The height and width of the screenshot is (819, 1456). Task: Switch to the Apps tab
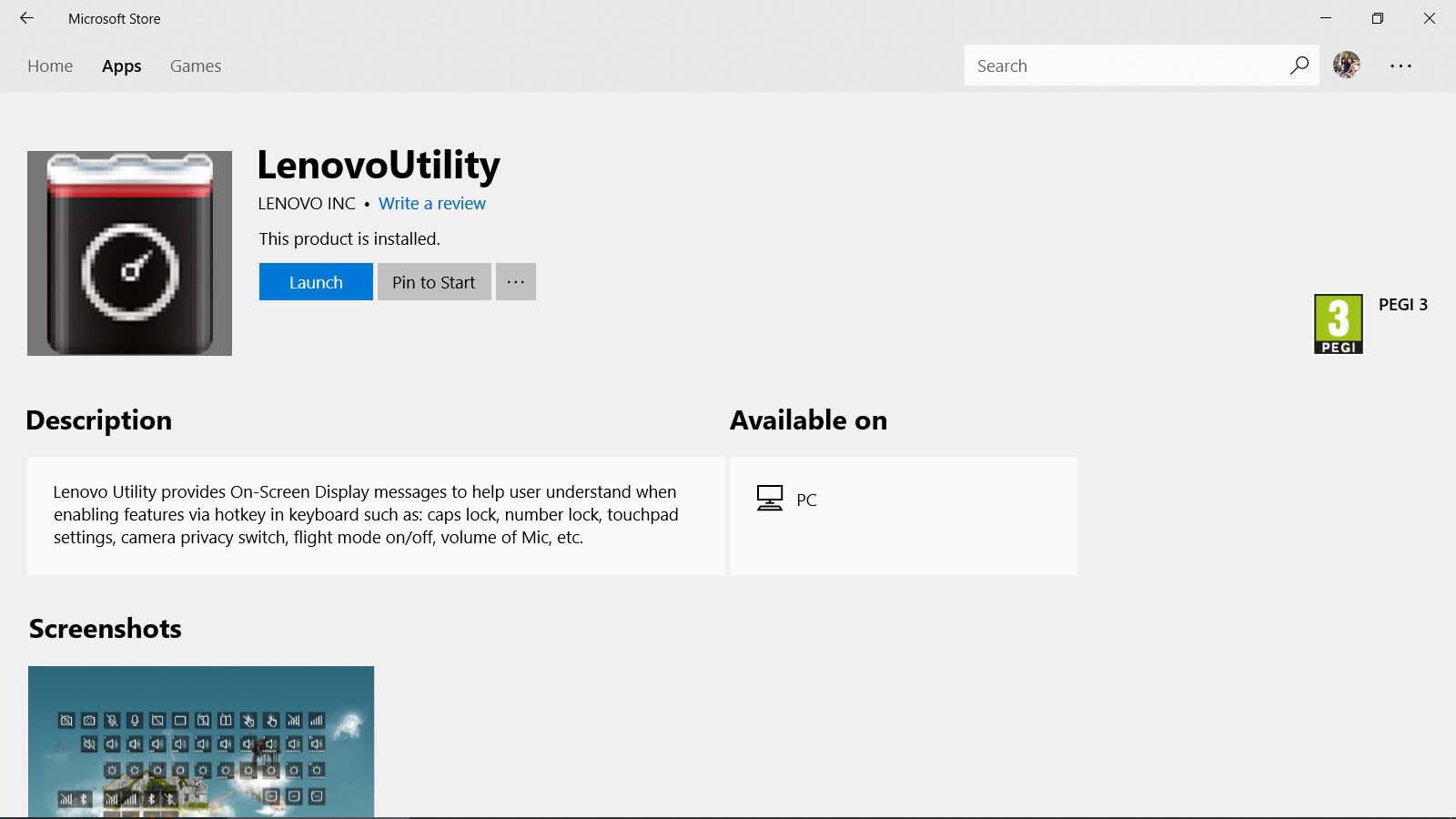121,66
